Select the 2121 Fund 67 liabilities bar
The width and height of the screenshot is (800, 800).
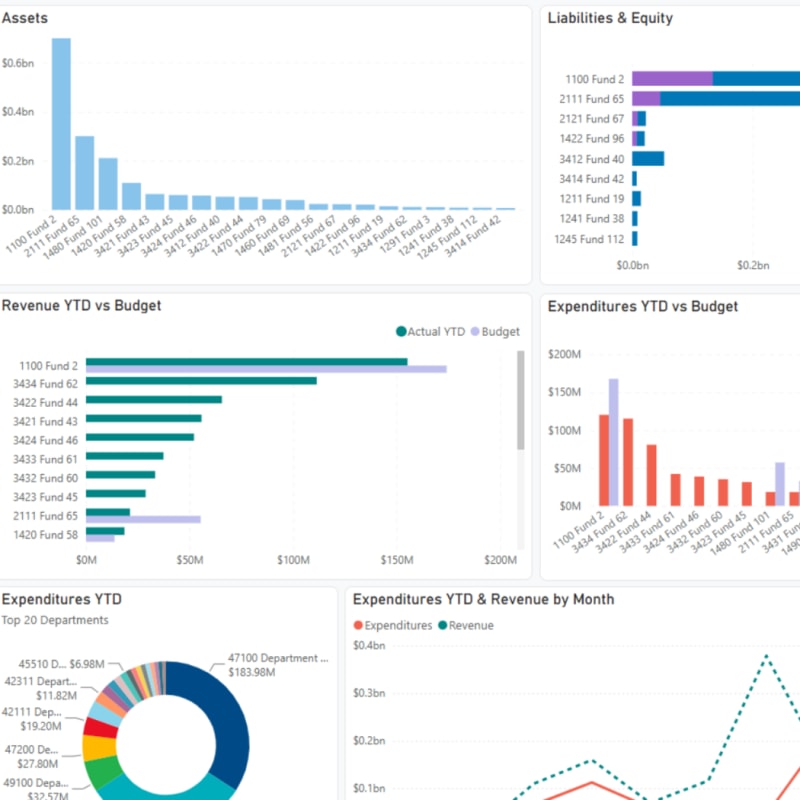click(x=639, y=119)
